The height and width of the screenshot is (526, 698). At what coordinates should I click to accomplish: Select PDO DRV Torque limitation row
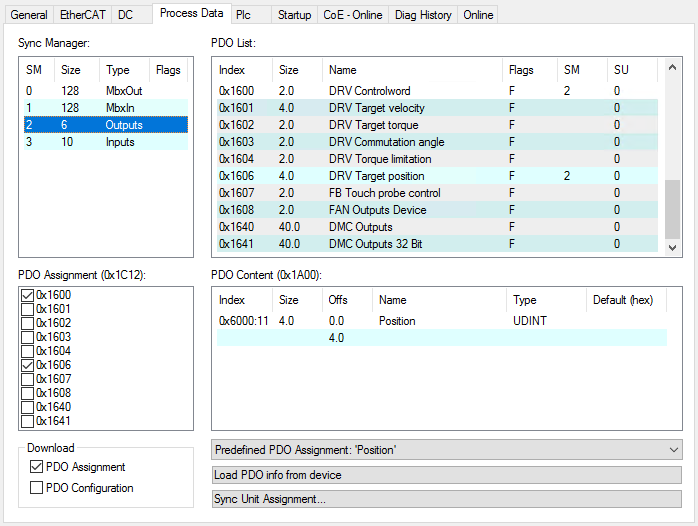[438, 159]
